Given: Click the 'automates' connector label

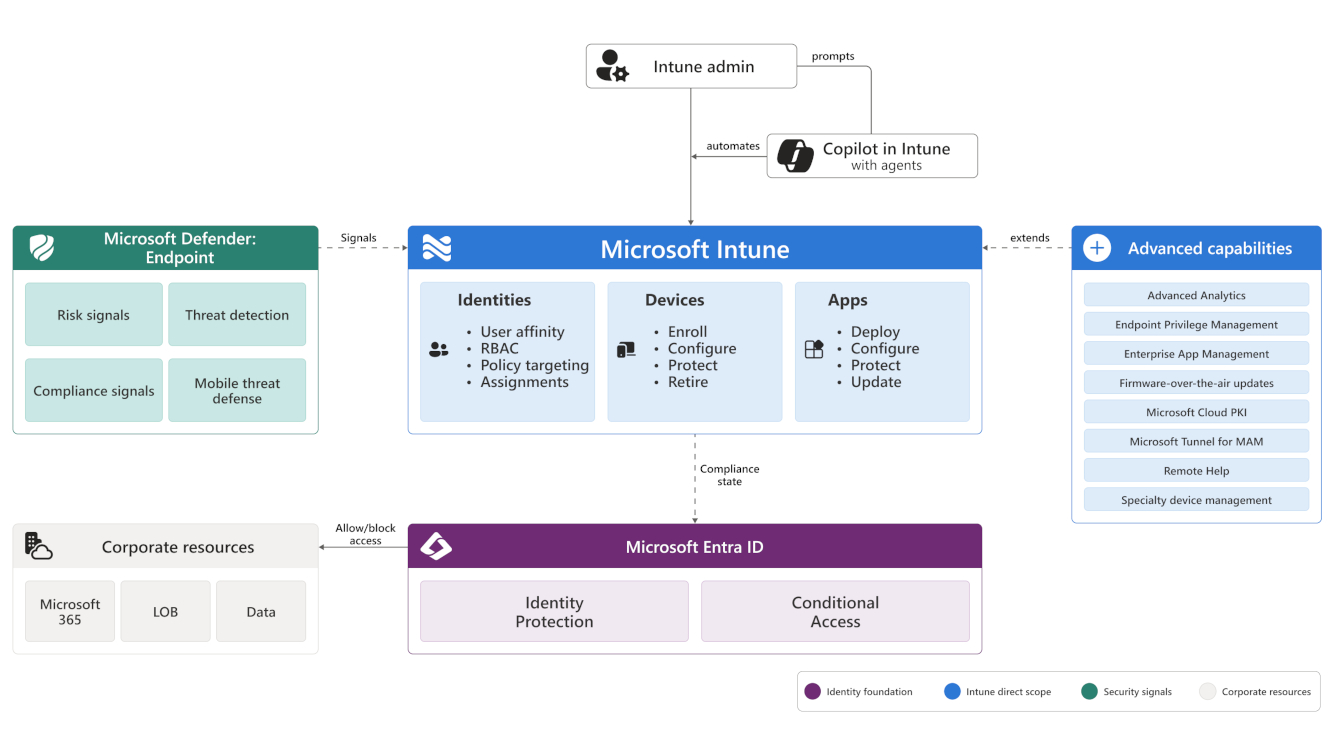Looking at the screenshot, I should coord(733,146).
